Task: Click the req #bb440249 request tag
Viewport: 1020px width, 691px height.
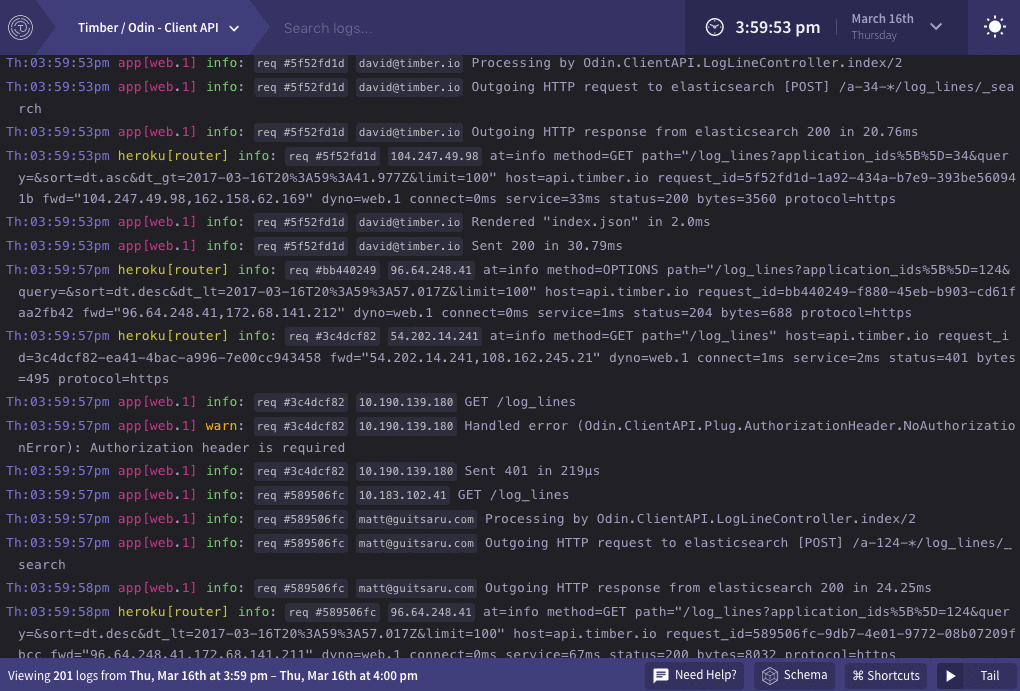Action: click(332, 270)
